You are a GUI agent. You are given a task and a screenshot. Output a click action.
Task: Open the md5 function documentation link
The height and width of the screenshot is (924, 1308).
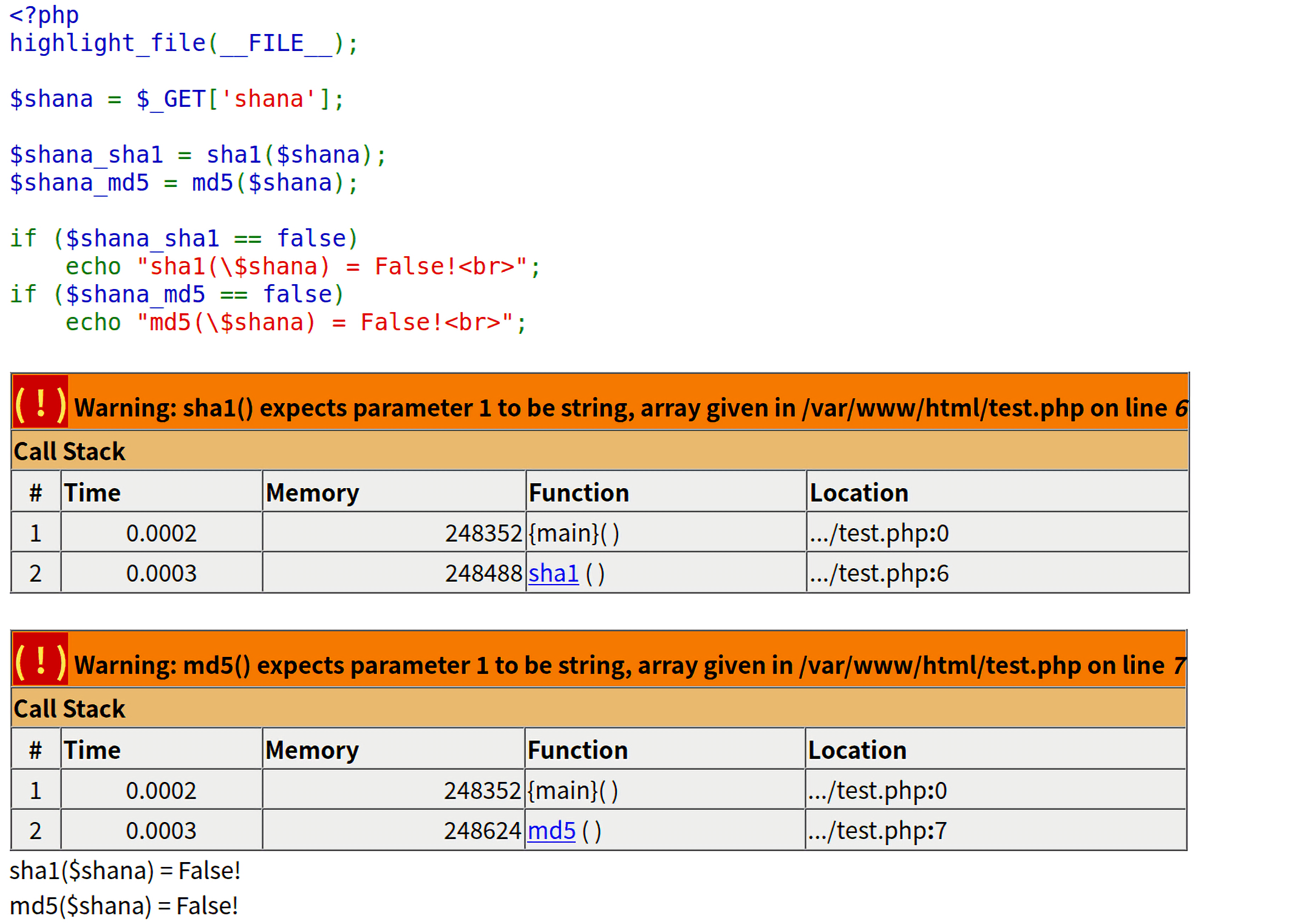pos(551,831)
